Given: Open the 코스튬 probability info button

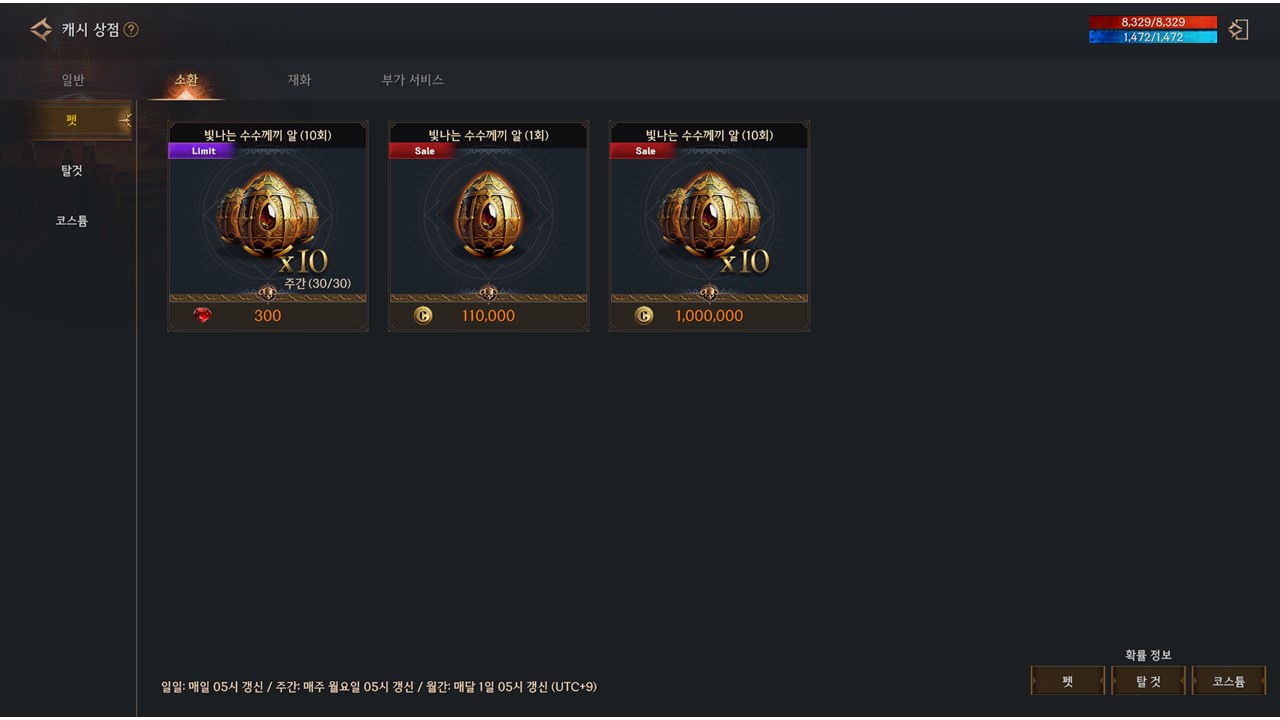Looking at the screenshot, I should click(x=1229, y=681).
